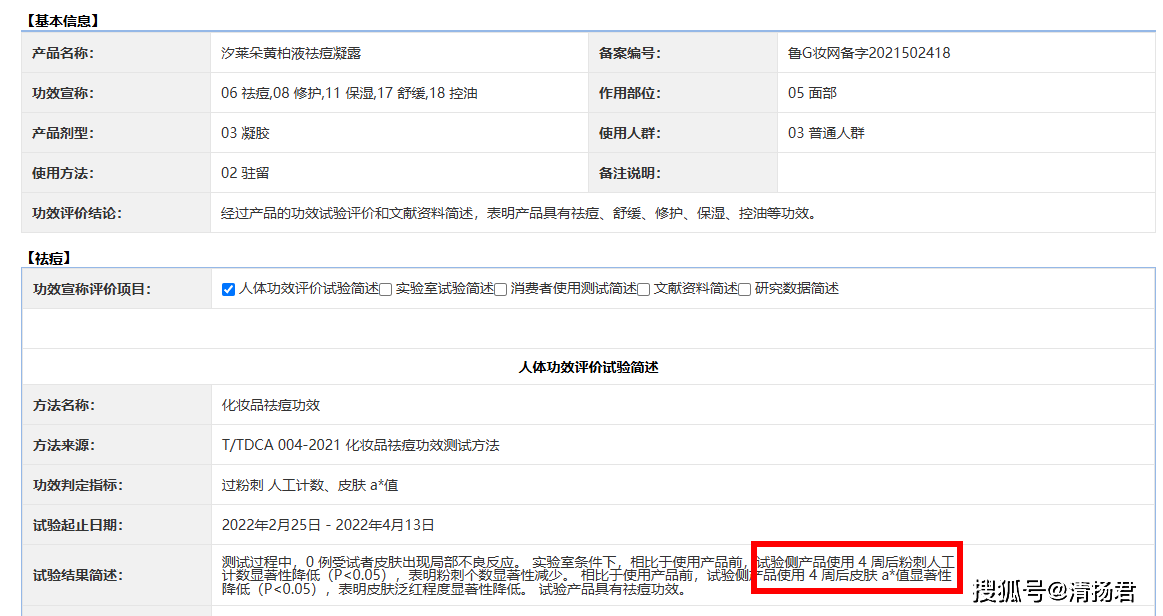Screen dimensions: 1163x616
Task: Click the method source T/TDCA 004-2021 text
Action: click(360, 445)
